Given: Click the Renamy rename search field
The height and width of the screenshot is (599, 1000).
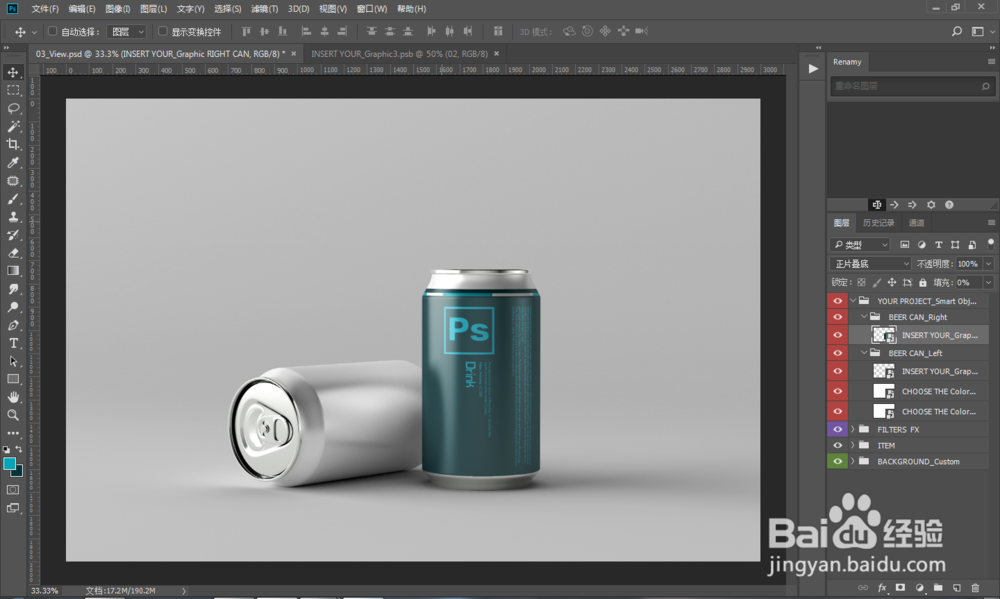Looking at the screenshot, I should pyautogui.click(x=911, y=86).
